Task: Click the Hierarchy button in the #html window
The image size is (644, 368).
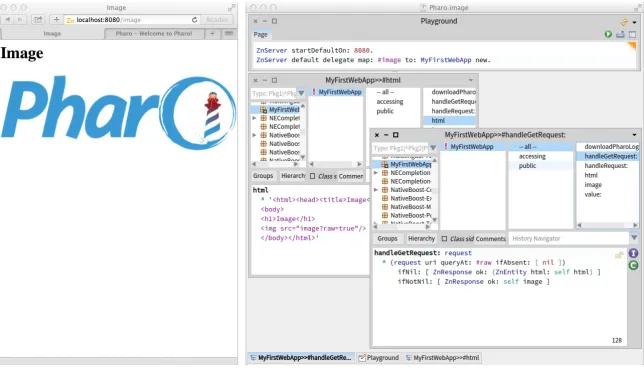Action: pyautogui.click(x=293, y=176)
